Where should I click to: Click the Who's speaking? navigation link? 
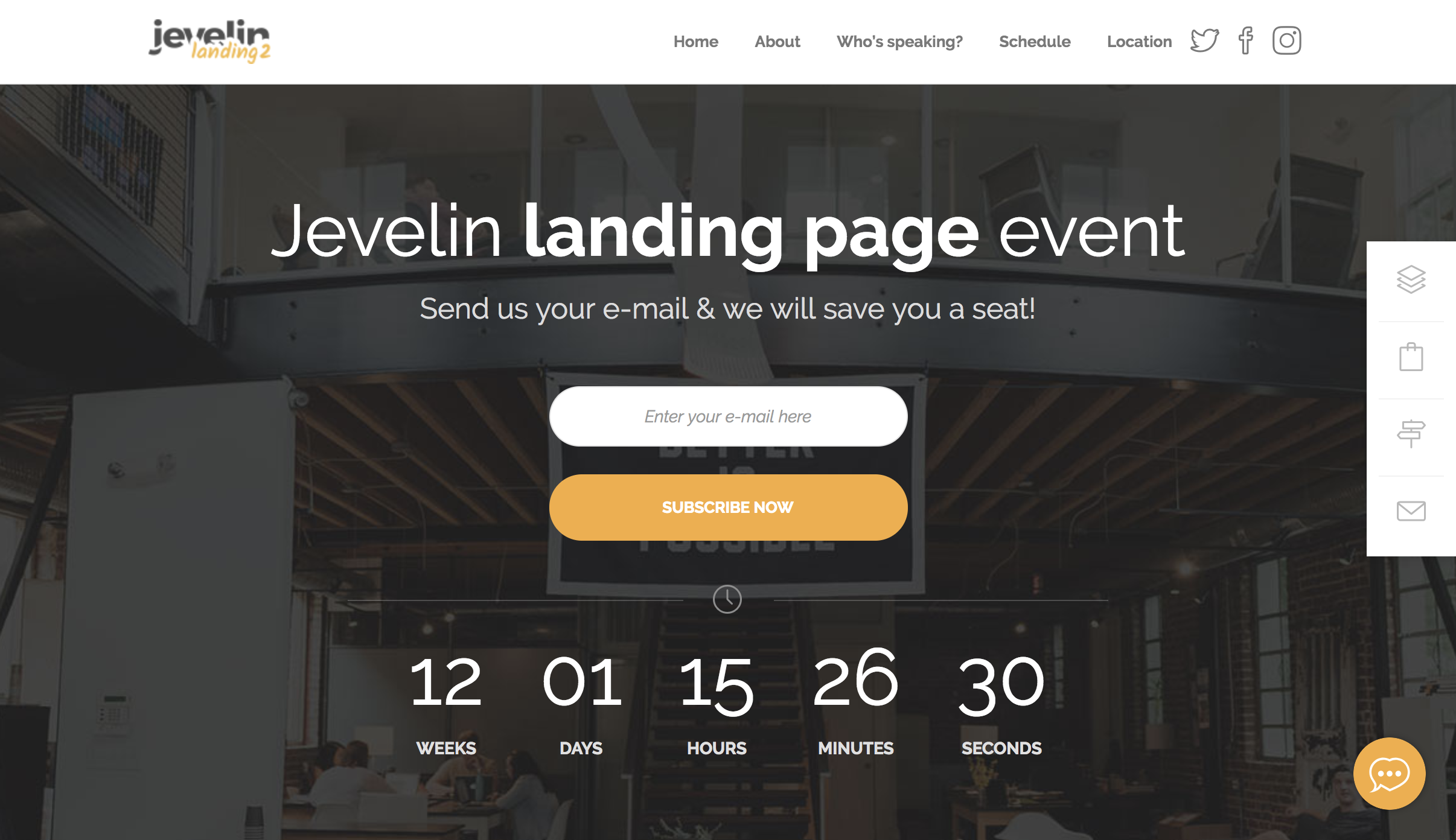click(899, 41)
